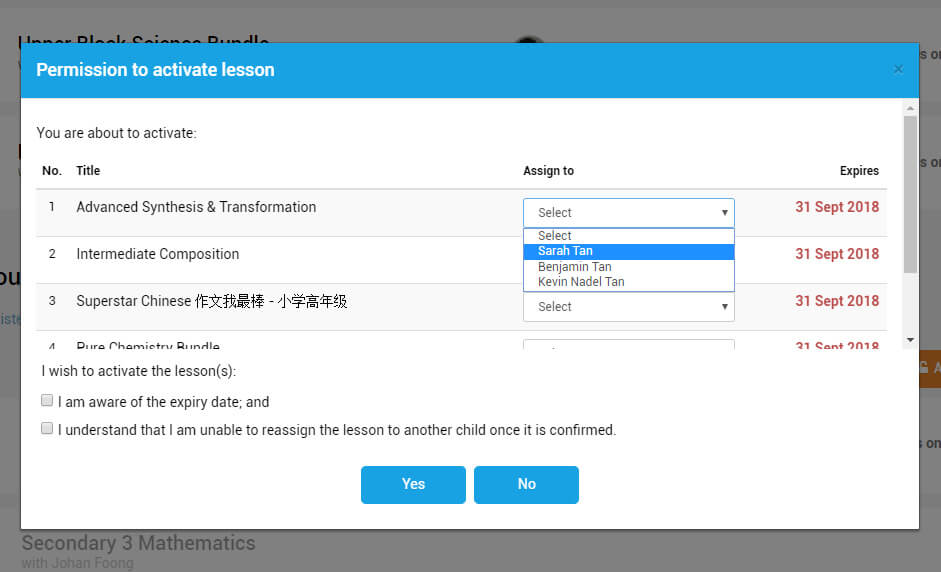Screen dimensions: 941x572
Task: Open Assign to dropdown for Advanced Synthesis
Action: pos(628,212)
